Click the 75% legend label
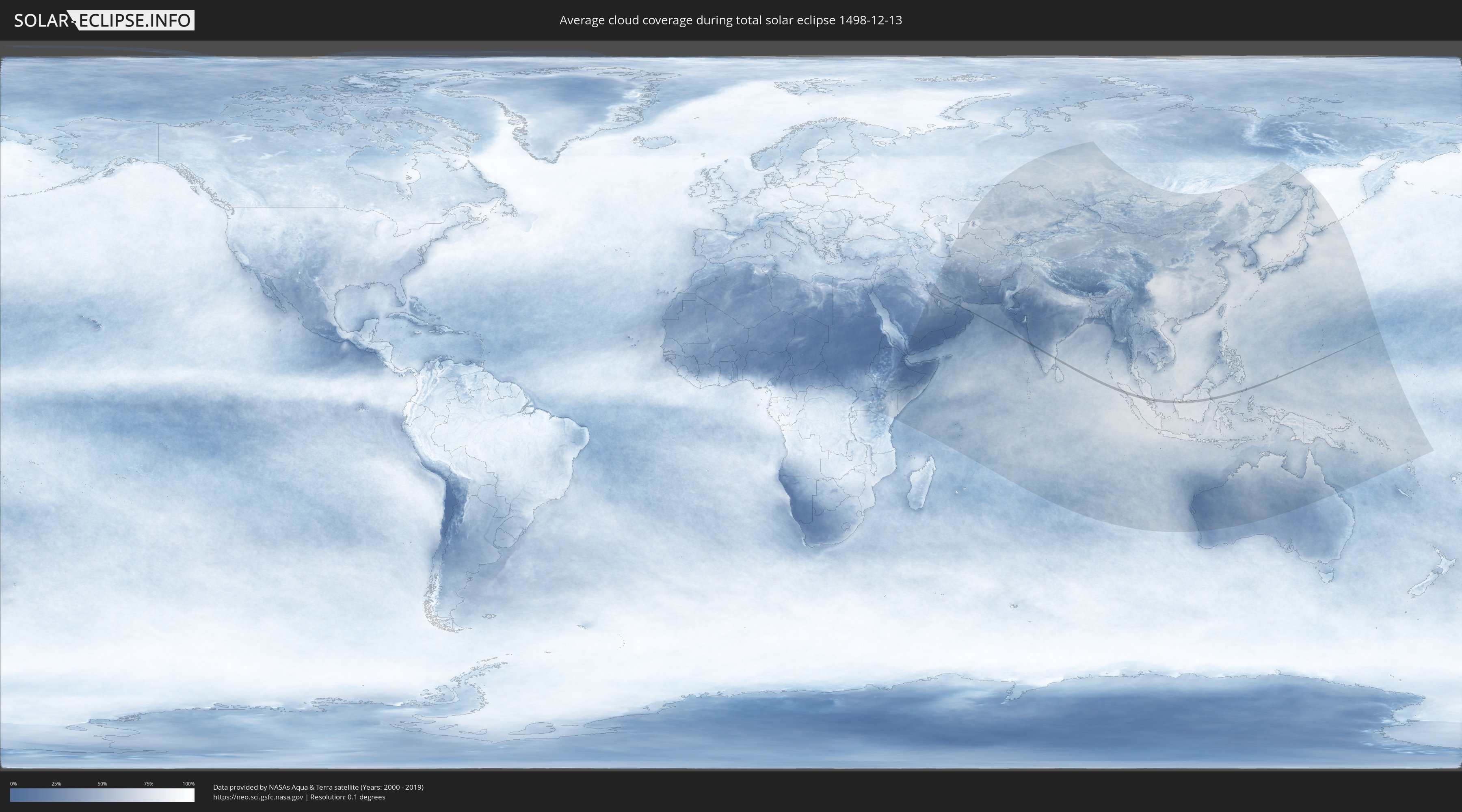Image resolution: width=1462 pixels, height=812 pixels. (148, 784)
